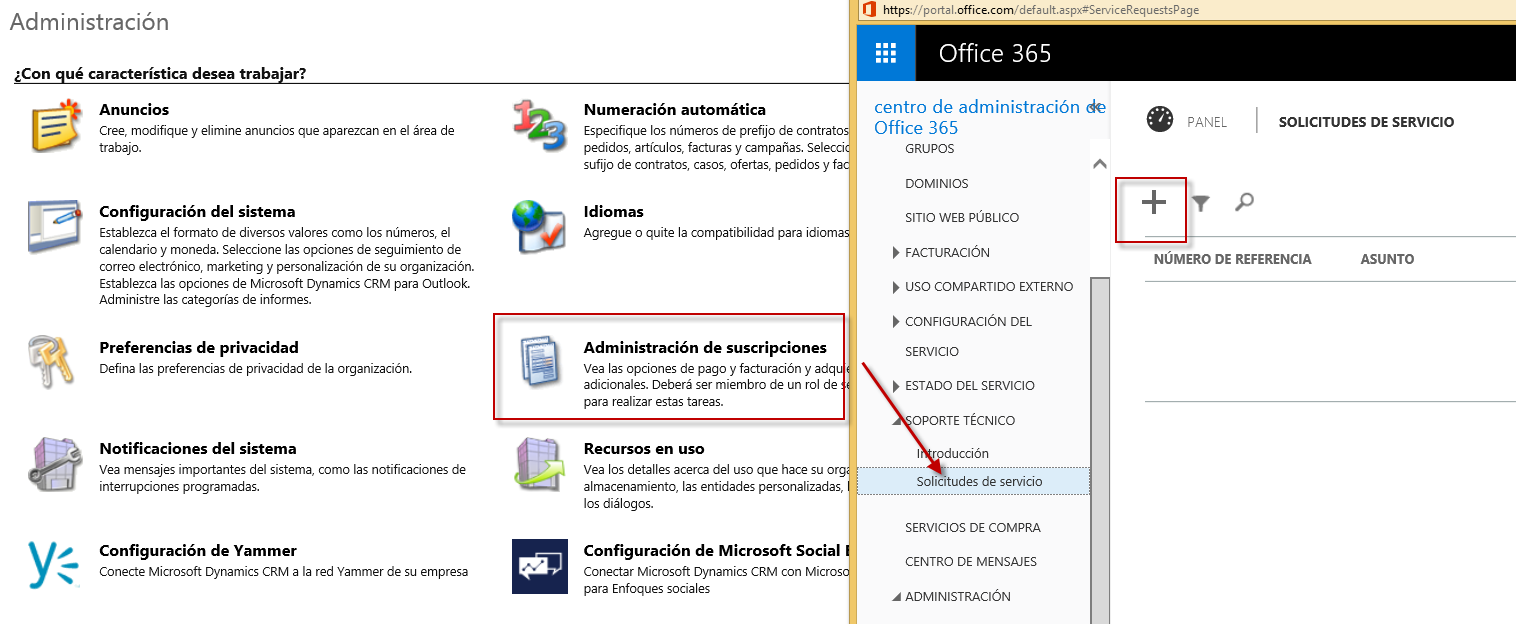Expand CONFIGURACIÓN DEL SERVICIO arrow

pos(896,322)
